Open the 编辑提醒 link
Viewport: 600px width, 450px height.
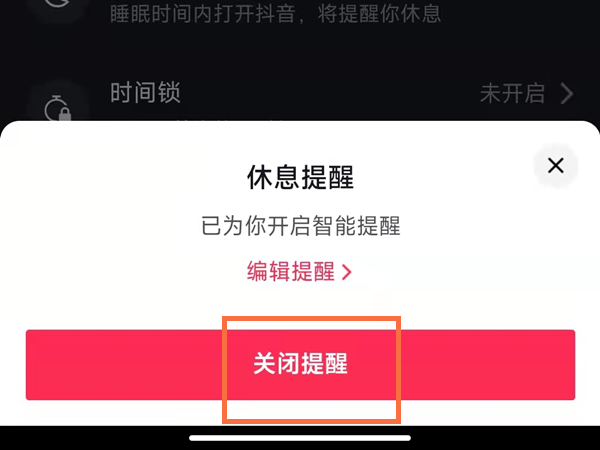pos(299,272)
